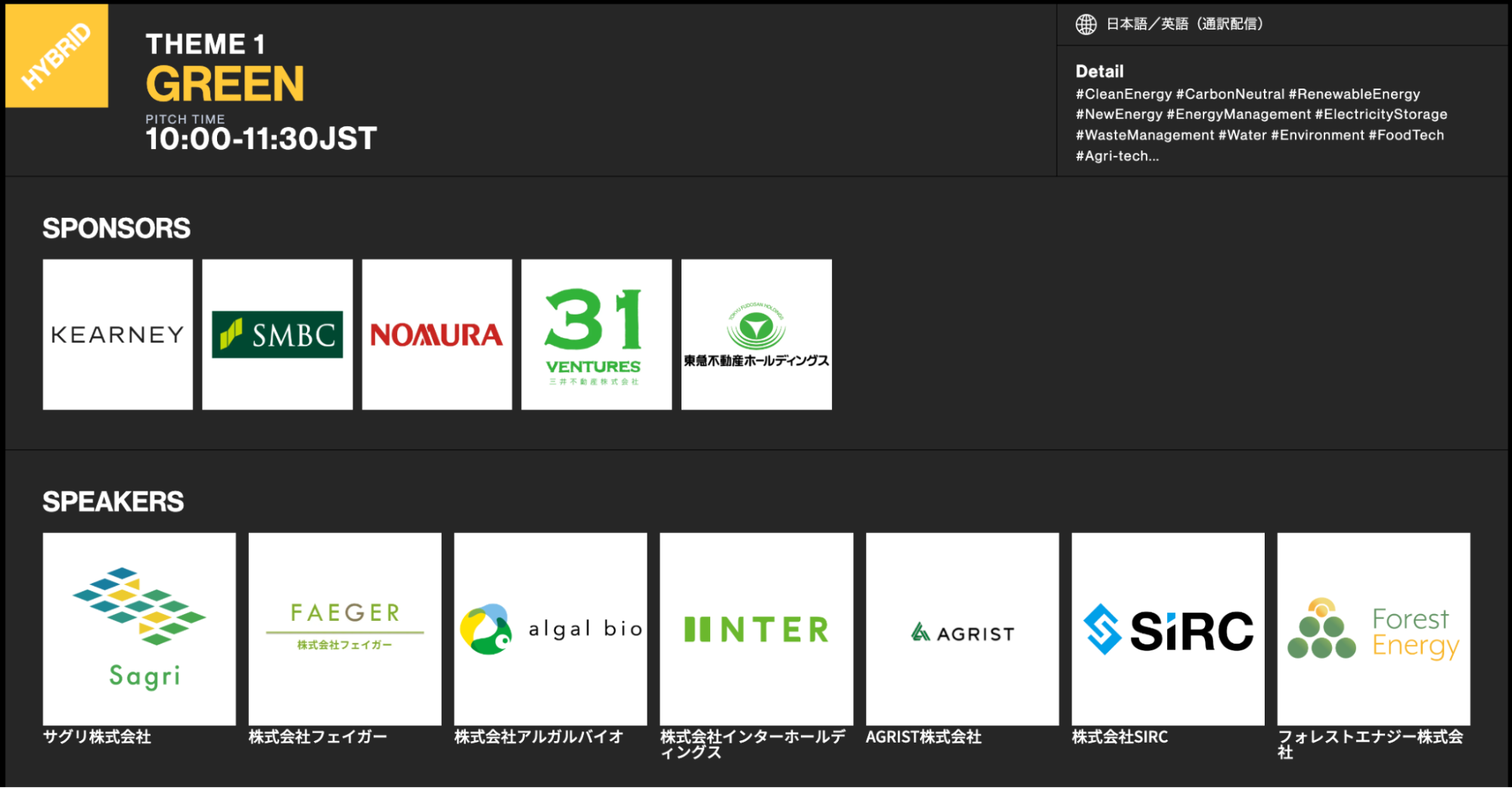Click the フォレストエナジー株式会社 company name

1370,744
